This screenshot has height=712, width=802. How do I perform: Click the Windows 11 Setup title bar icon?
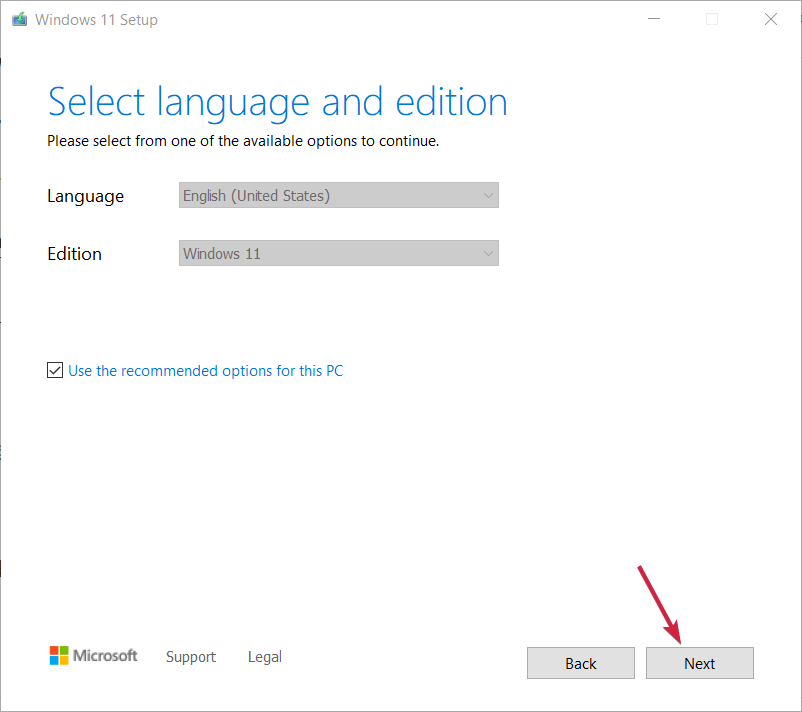(x=19, y=18)
